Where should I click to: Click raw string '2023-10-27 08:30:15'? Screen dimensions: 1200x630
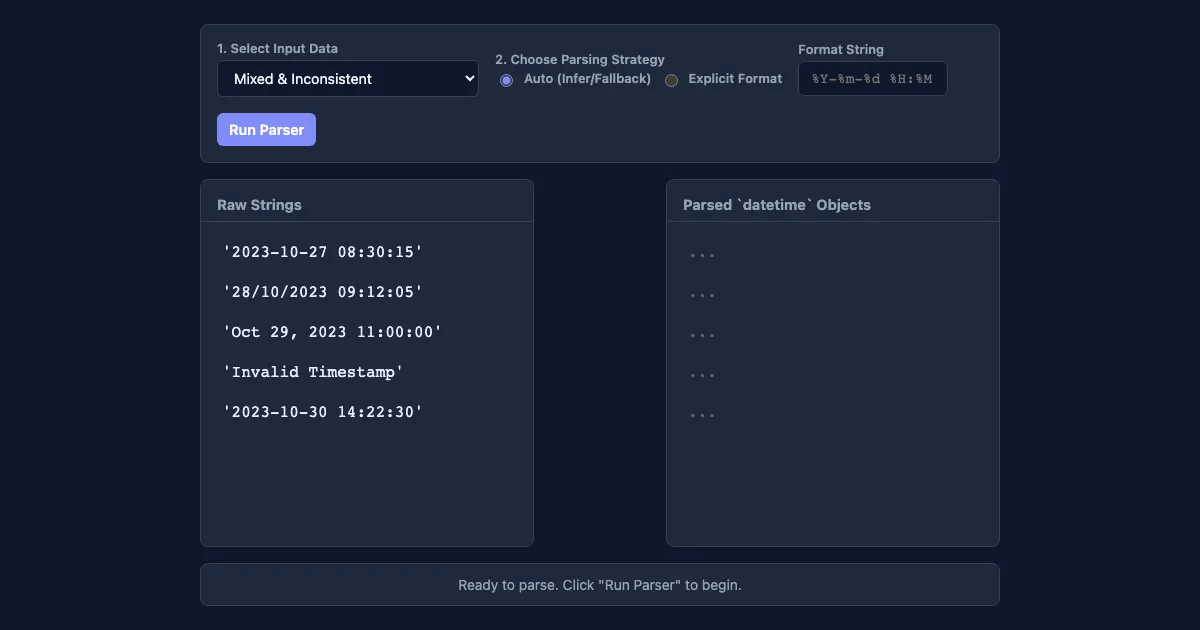(323, 252)
